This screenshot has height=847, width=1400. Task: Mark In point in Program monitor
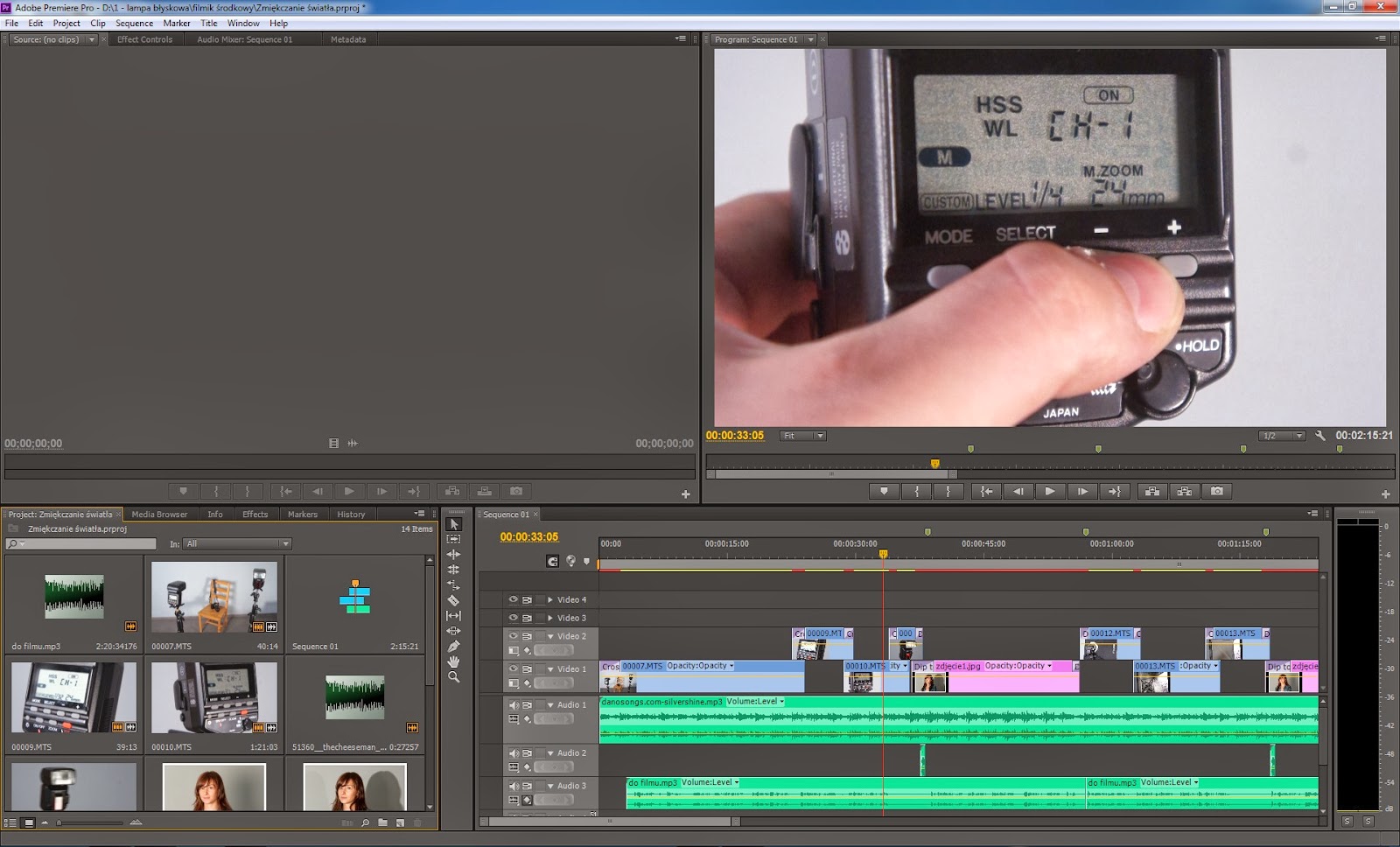coord(916,491)
